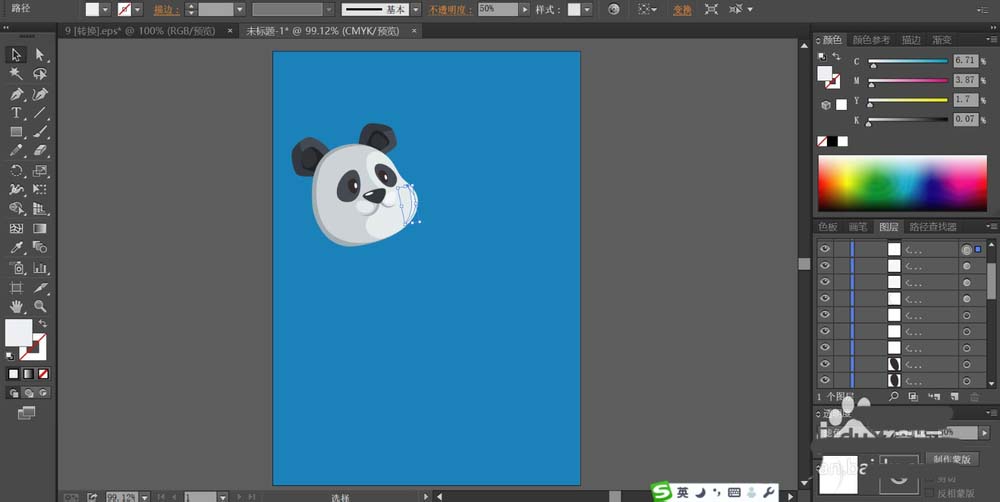Select the Direct Selection tool
Image resolution: width=1000 pixels, height=502 pixels.
(x=40, y=55)
